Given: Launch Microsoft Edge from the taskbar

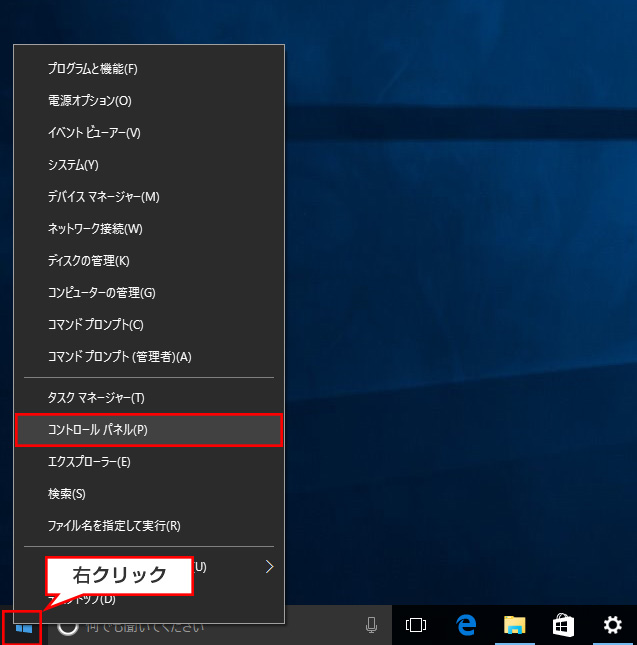Looking at the screenshot, I should pyautogui.click(x=465, y=626).
